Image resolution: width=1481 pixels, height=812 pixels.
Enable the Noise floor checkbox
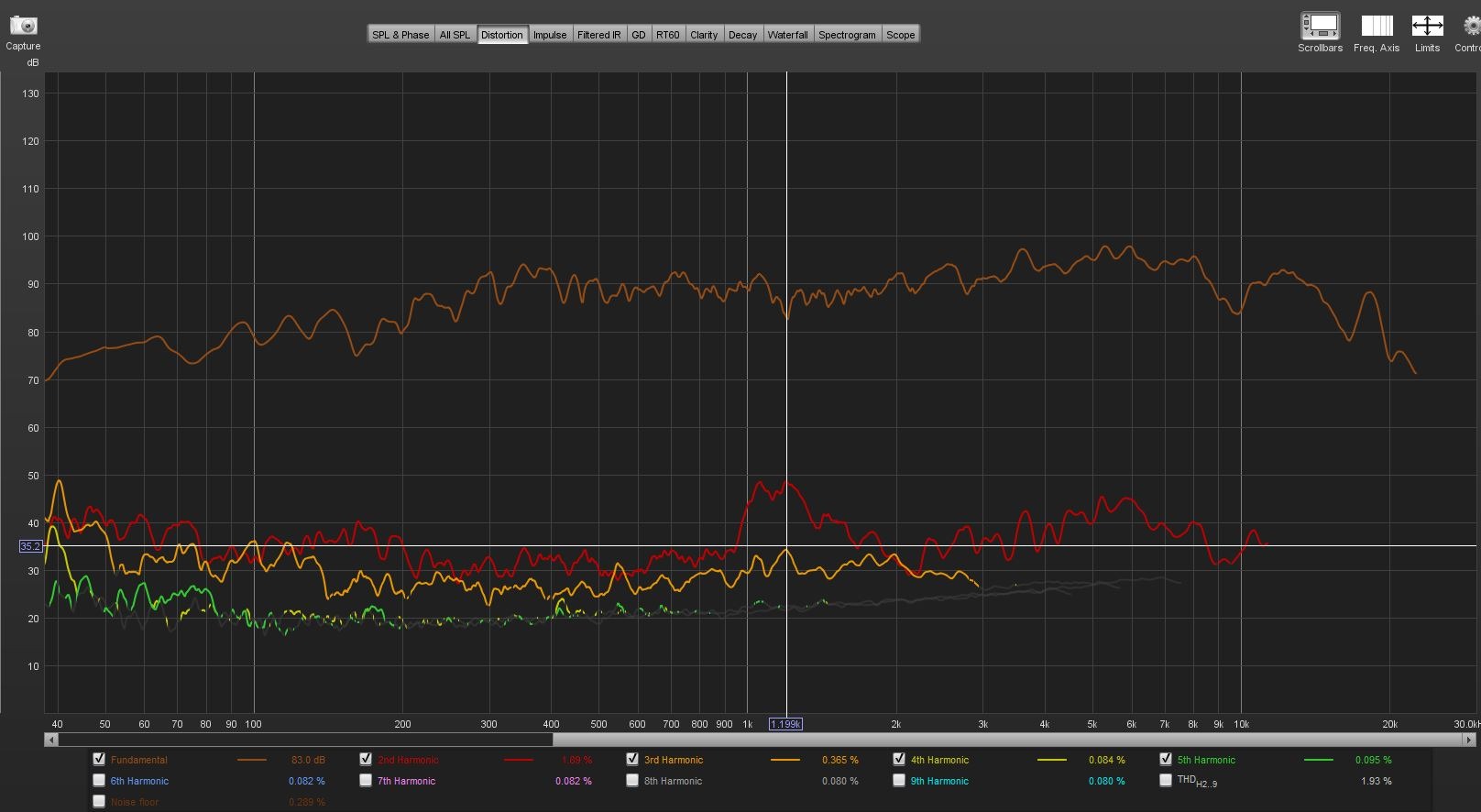coord(99,801)
